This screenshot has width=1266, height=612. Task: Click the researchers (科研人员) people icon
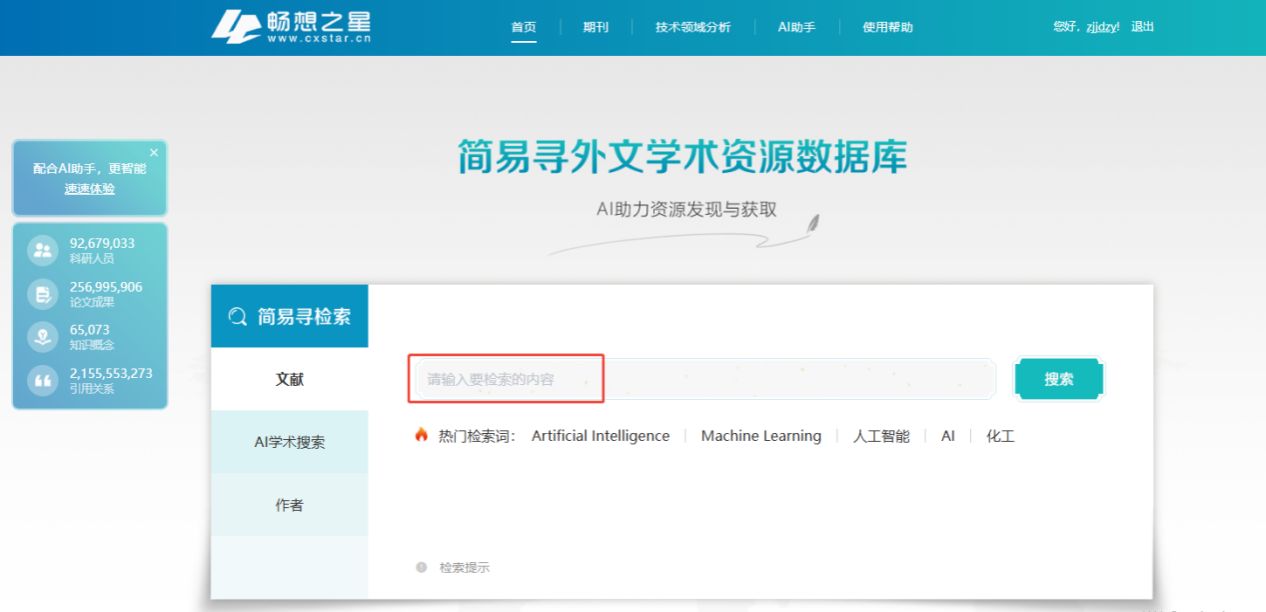point(42,251)
